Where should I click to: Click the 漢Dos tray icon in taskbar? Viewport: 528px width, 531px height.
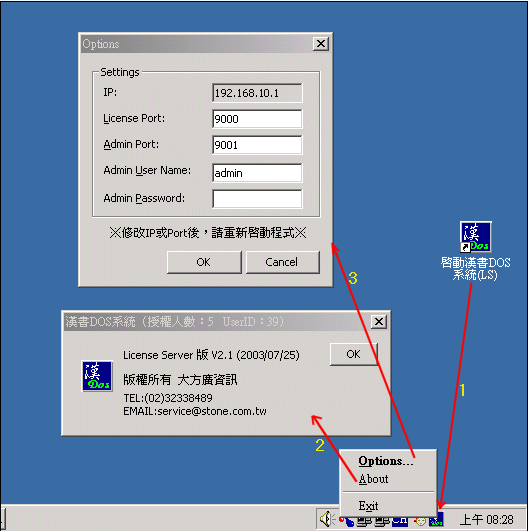click(x=436, y=520)
